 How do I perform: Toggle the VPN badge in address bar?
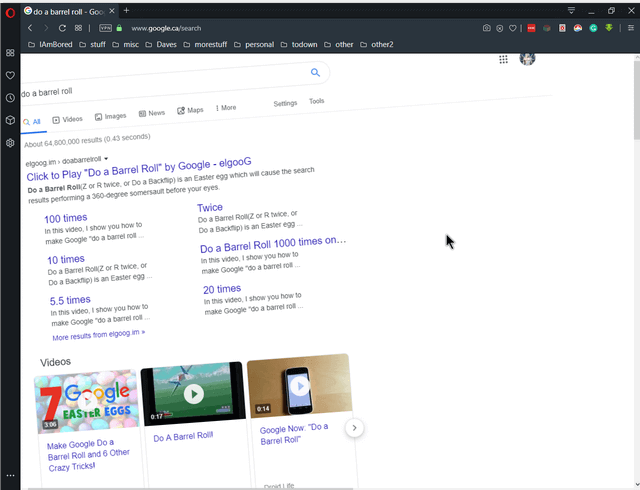pyautogui.click(x=105, y=28)
